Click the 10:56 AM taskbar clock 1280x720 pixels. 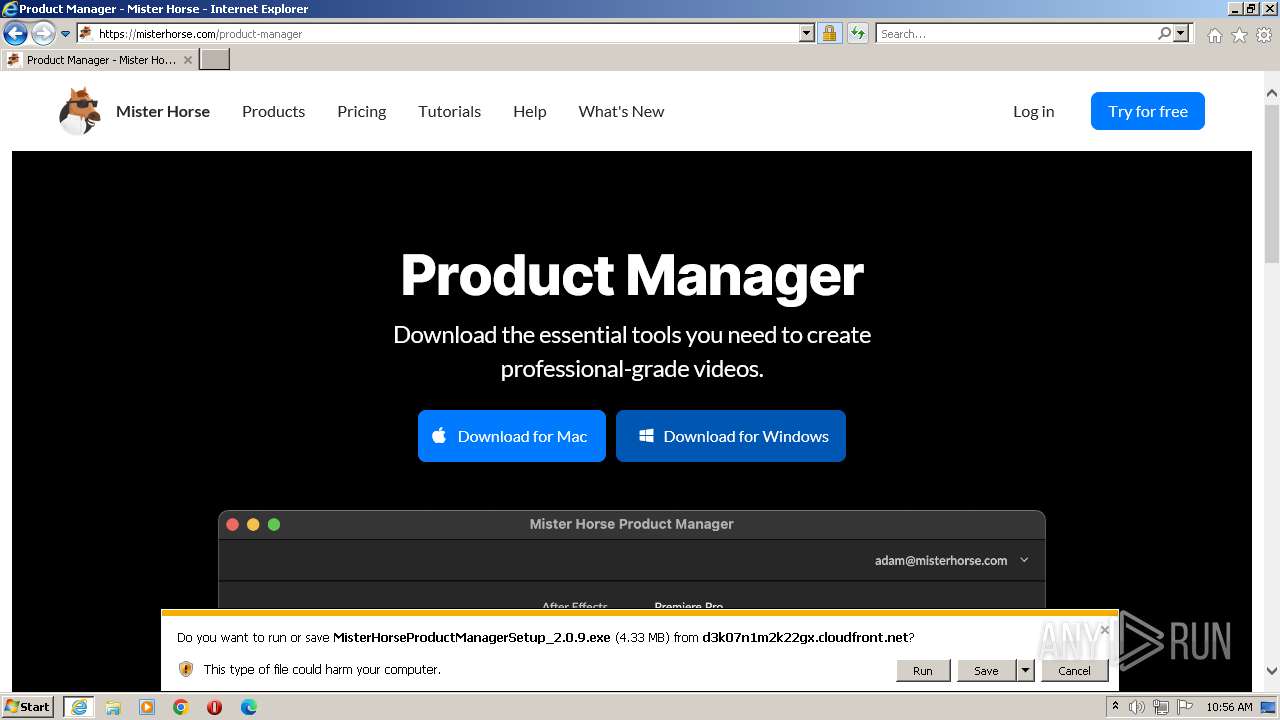(x=1229, y=707)
